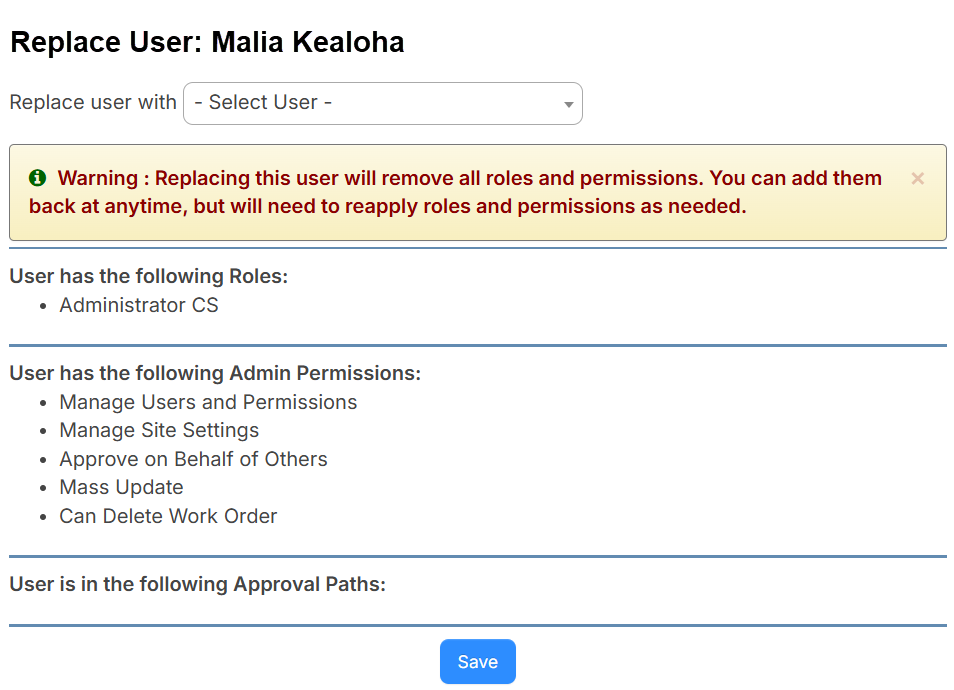Dismiss the warning message using the X
The image size is (954, 690).
pyautogui.click(x=917, y=178)
